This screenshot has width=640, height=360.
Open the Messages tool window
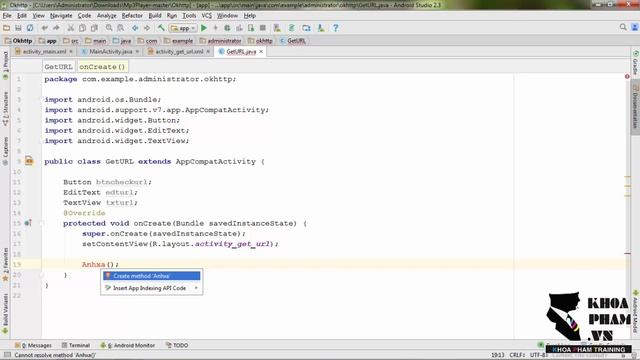pyautogui.click(x=33, y=345)
